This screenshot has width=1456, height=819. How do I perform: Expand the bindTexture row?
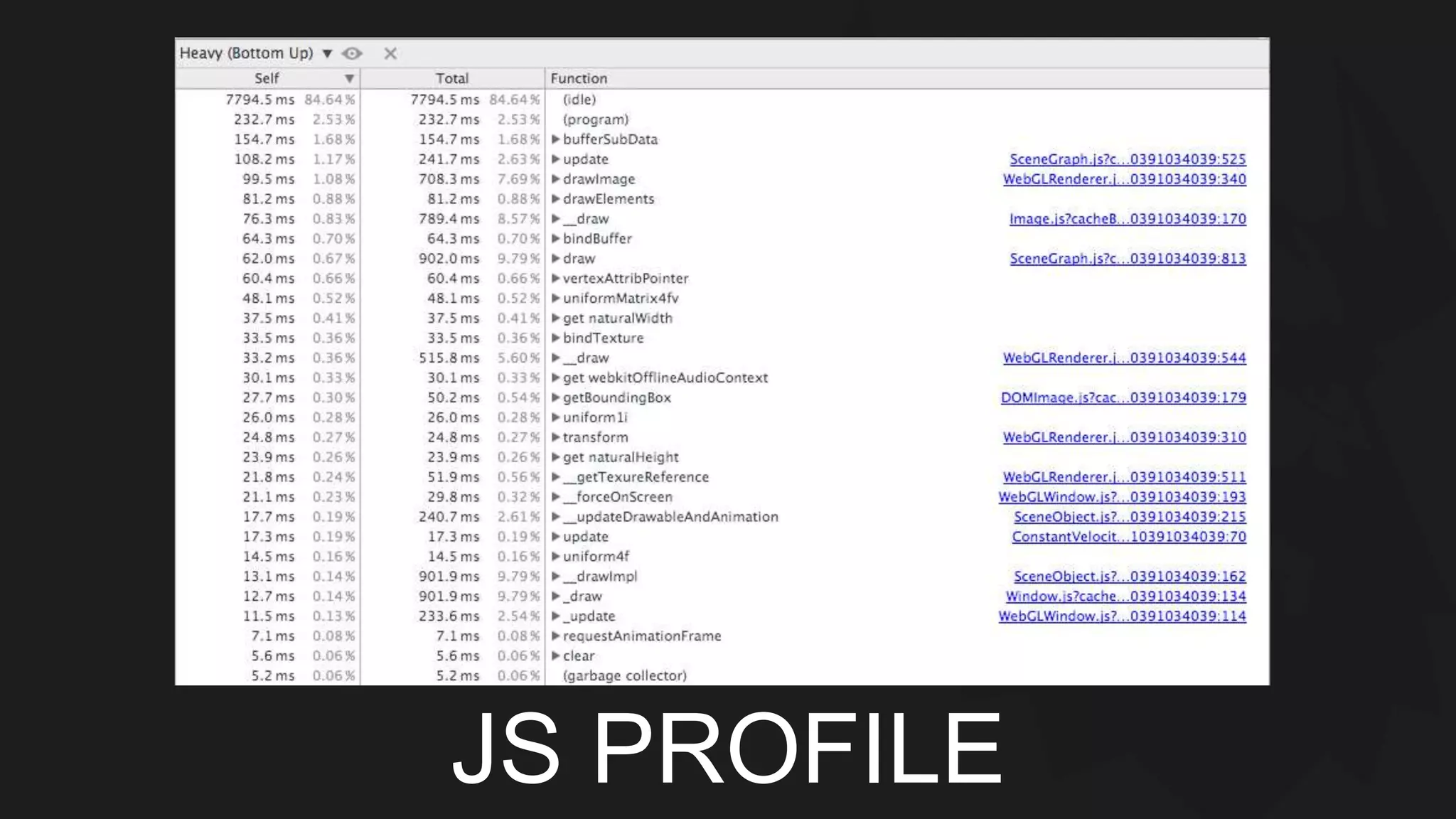point(556,338)
